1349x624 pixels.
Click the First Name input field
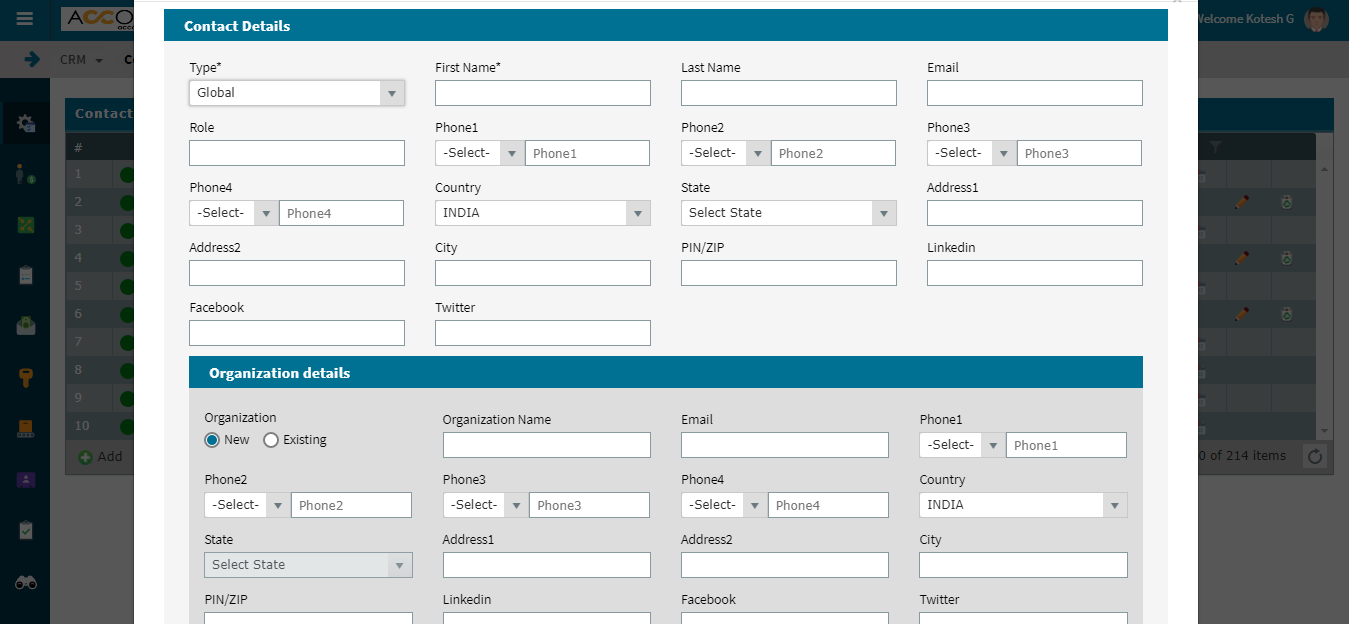543,93
